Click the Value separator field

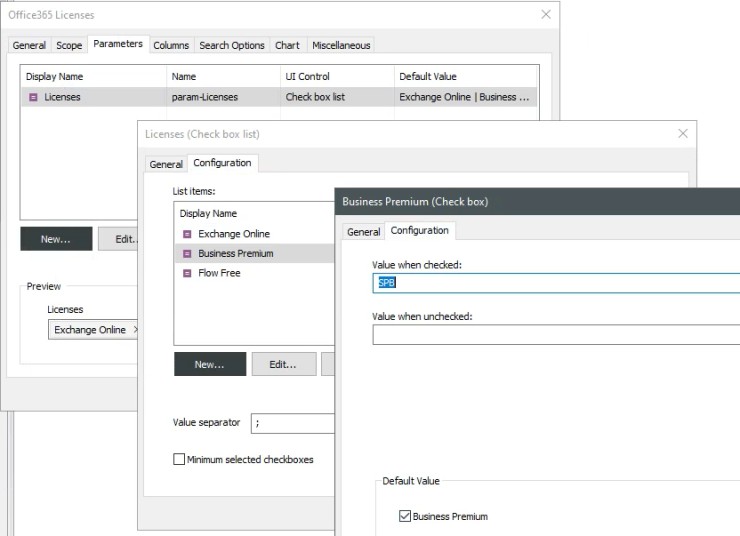coord(293,423)
